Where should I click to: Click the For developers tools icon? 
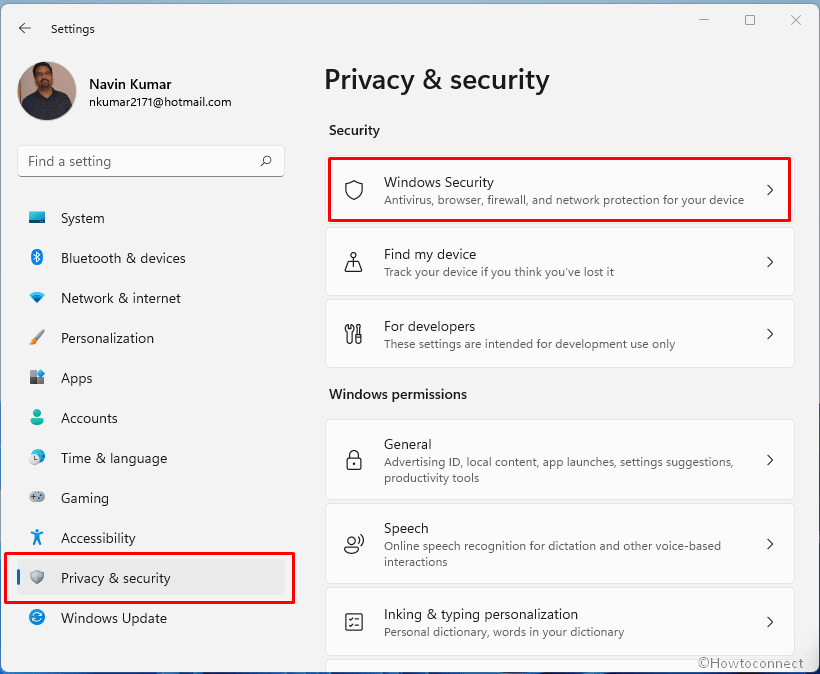(354, 334)
